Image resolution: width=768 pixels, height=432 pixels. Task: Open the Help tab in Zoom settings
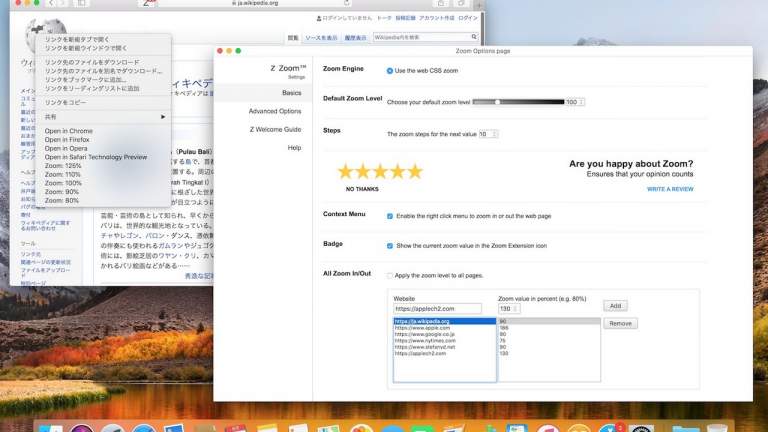294,147
